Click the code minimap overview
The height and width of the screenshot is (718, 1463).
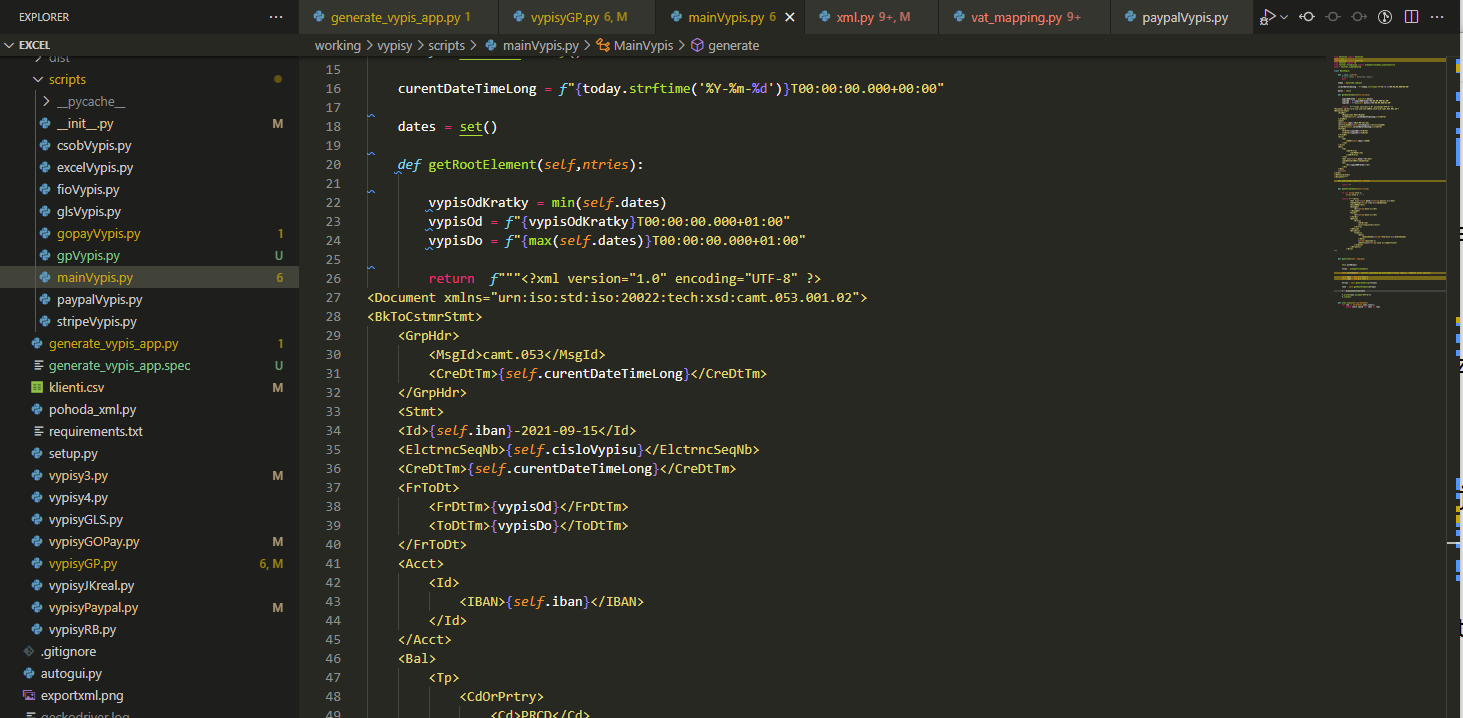pos(1389,180)
